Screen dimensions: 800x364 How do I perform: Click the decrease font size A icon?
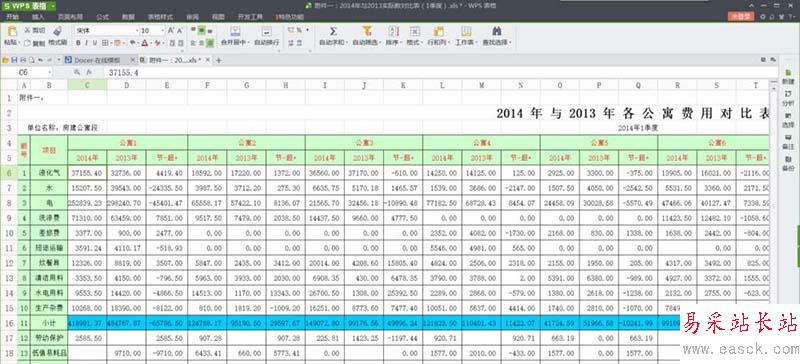click(x=181, y=31)
